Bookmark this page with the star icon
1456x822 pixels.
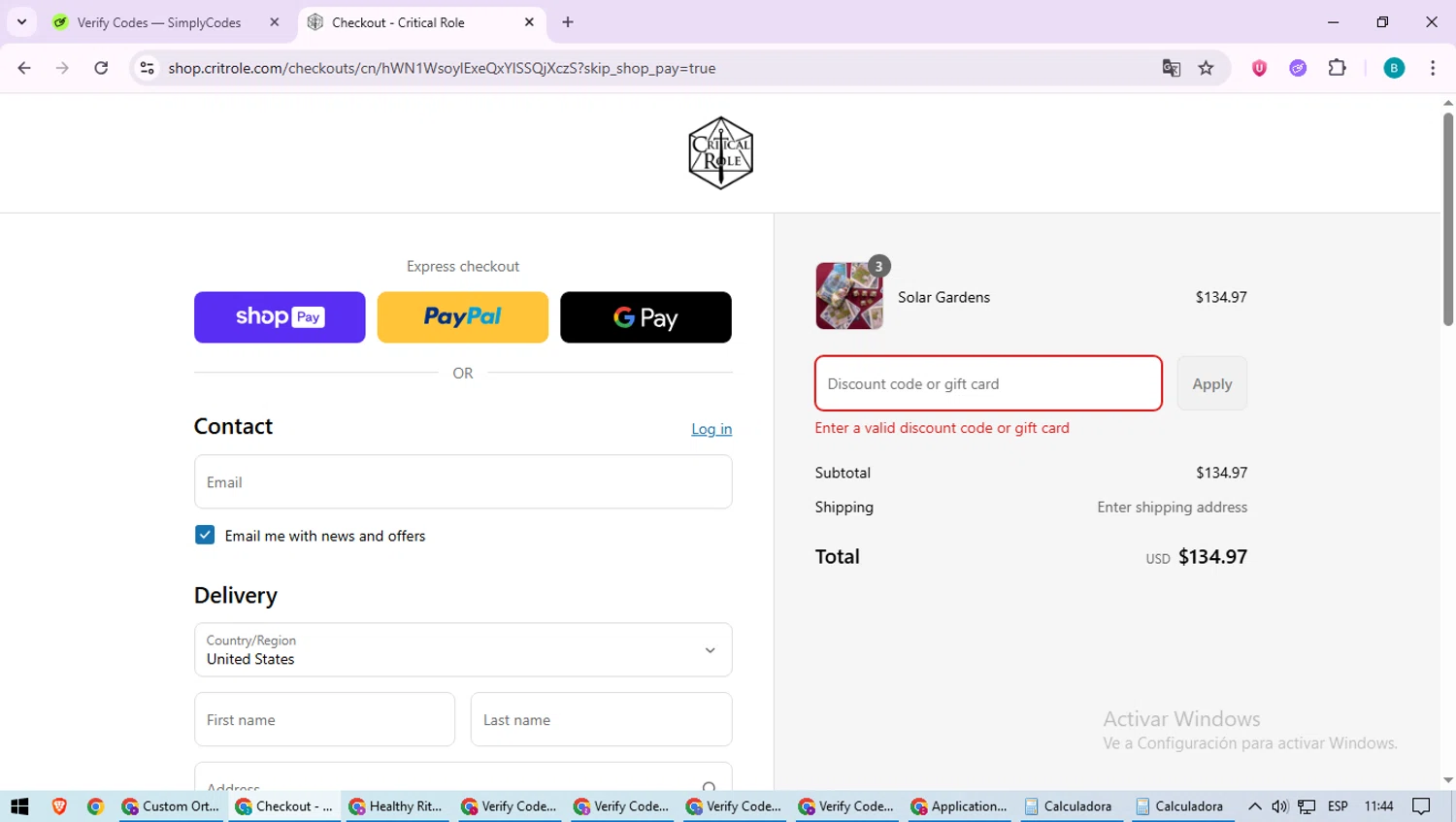tap(1206, 68)
